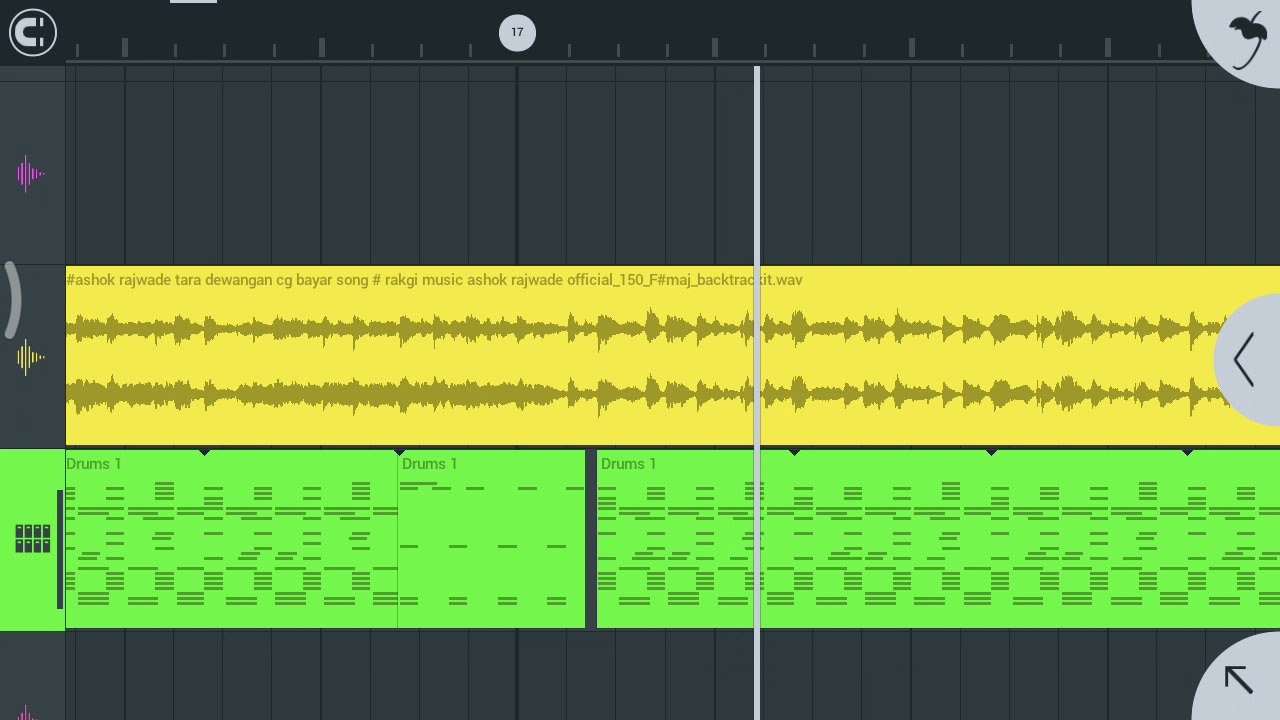Screen dimensions: 1280x720
Task: Click the audio clip file name label
Action: [434, 280]
